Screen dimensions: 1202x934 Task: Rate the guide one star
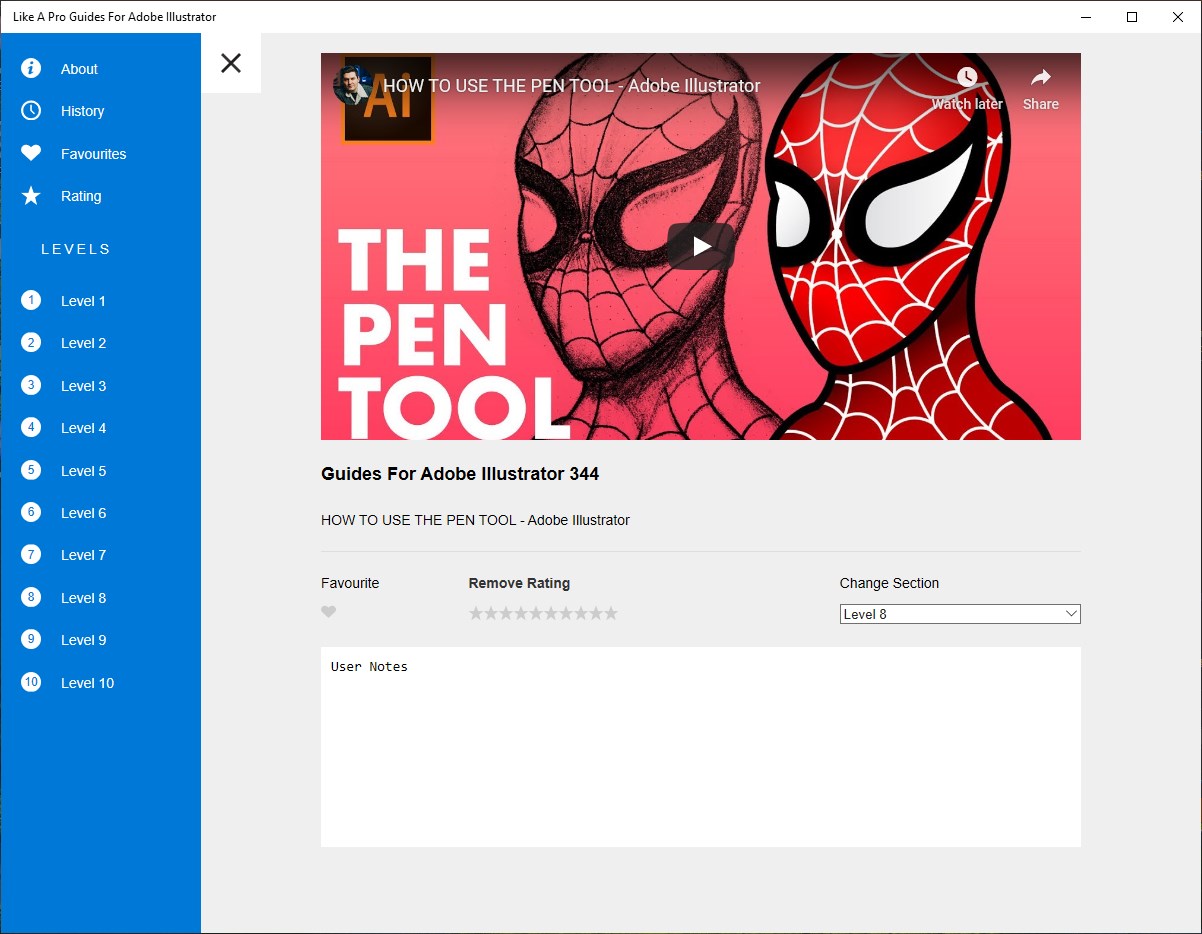click(476, 613)
